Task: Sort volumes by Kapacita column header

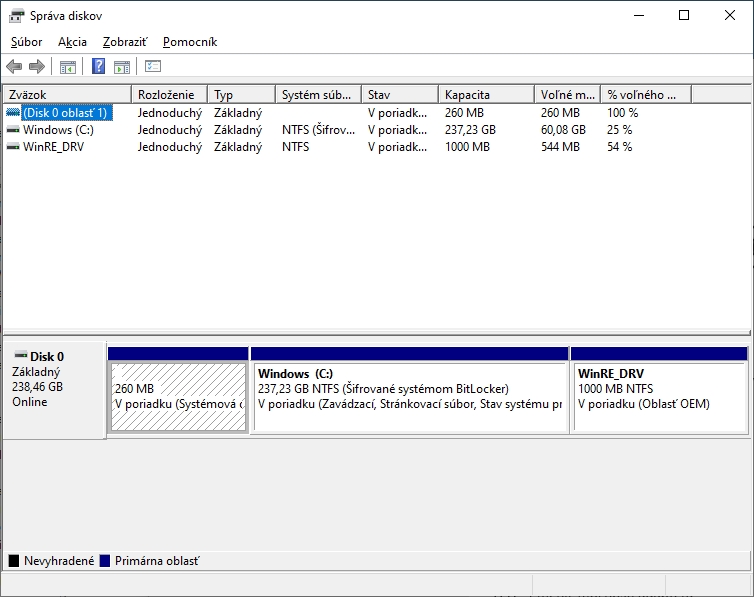Action: coord(486,95)
